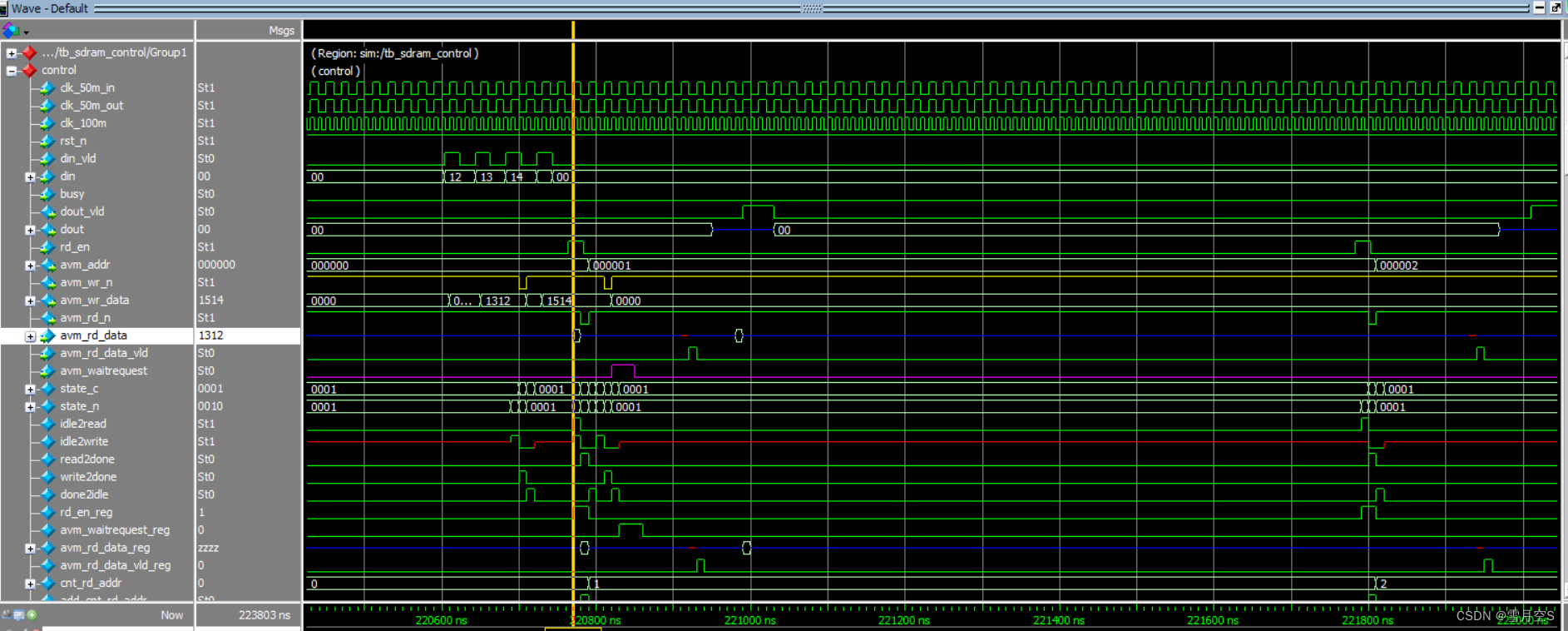Select the dout_vld signal icon
This screenshot has width=1568, height=631.
click(47, 212)
